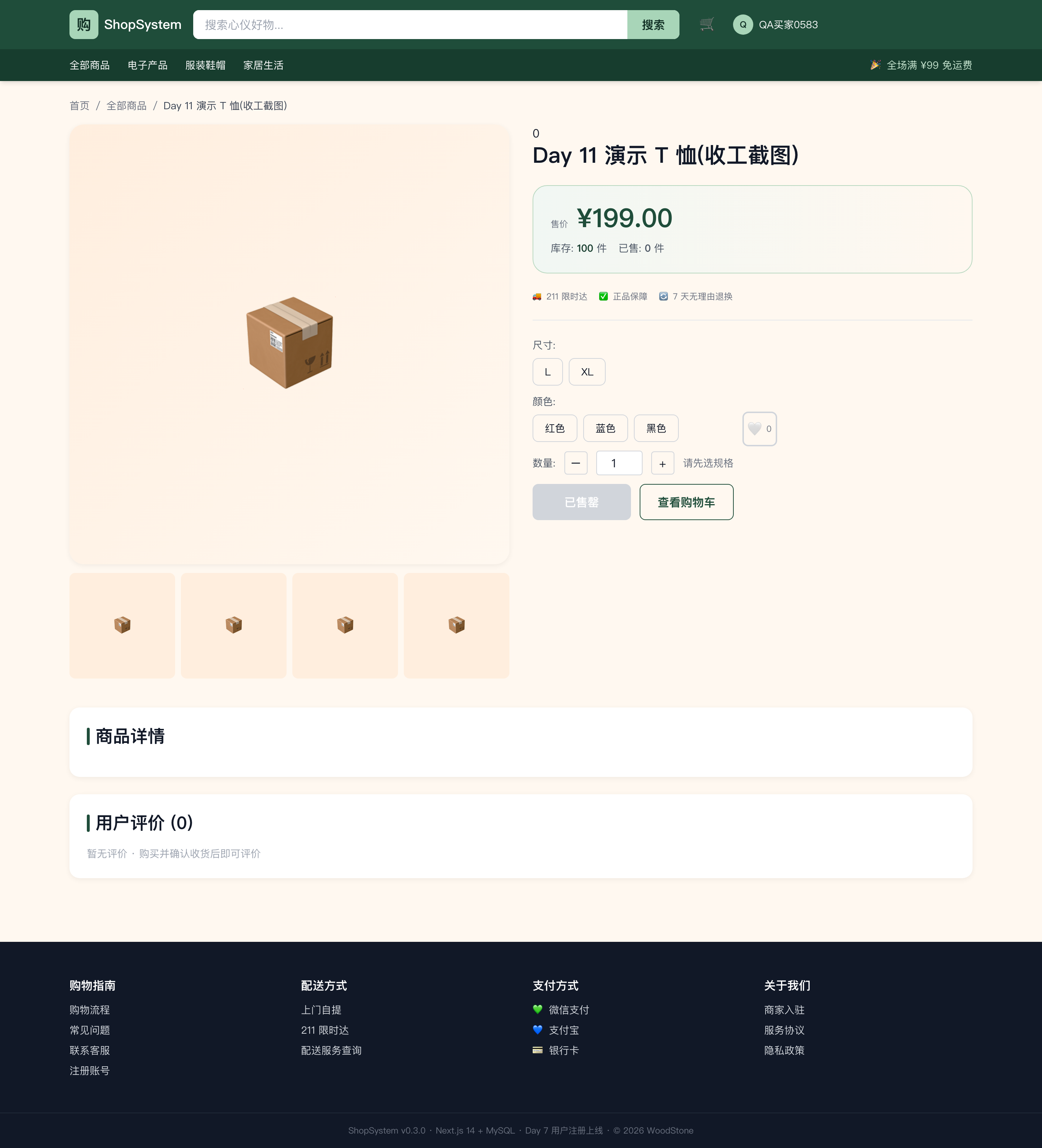
Task: Click the ShopSystem 购 logo icon
Action: click(x=84, y=25)
